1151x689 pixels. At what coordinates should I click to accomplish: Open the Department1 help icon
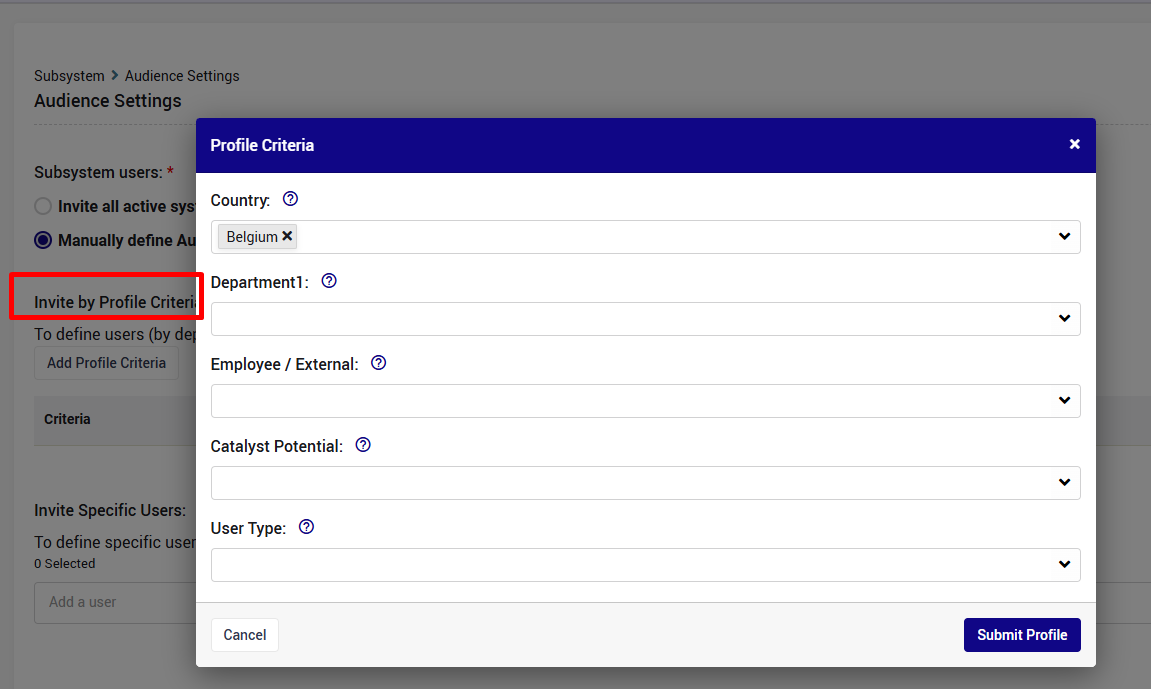coord(329,281)
